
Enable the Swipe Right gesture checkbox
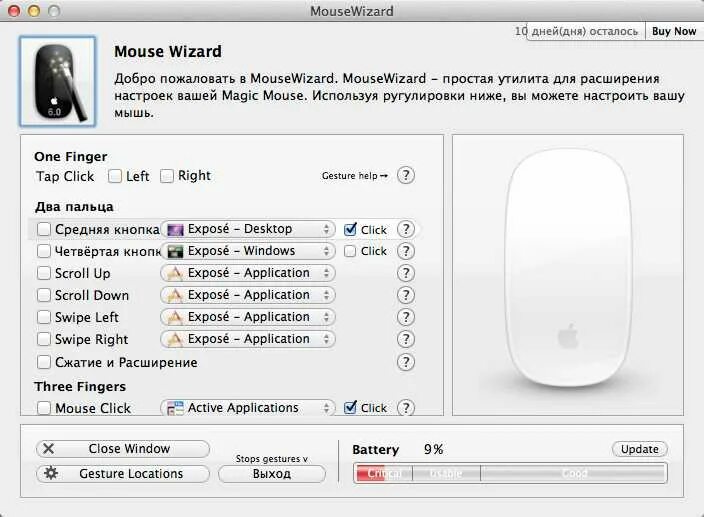pyautogui.click(x=44, y=339)
